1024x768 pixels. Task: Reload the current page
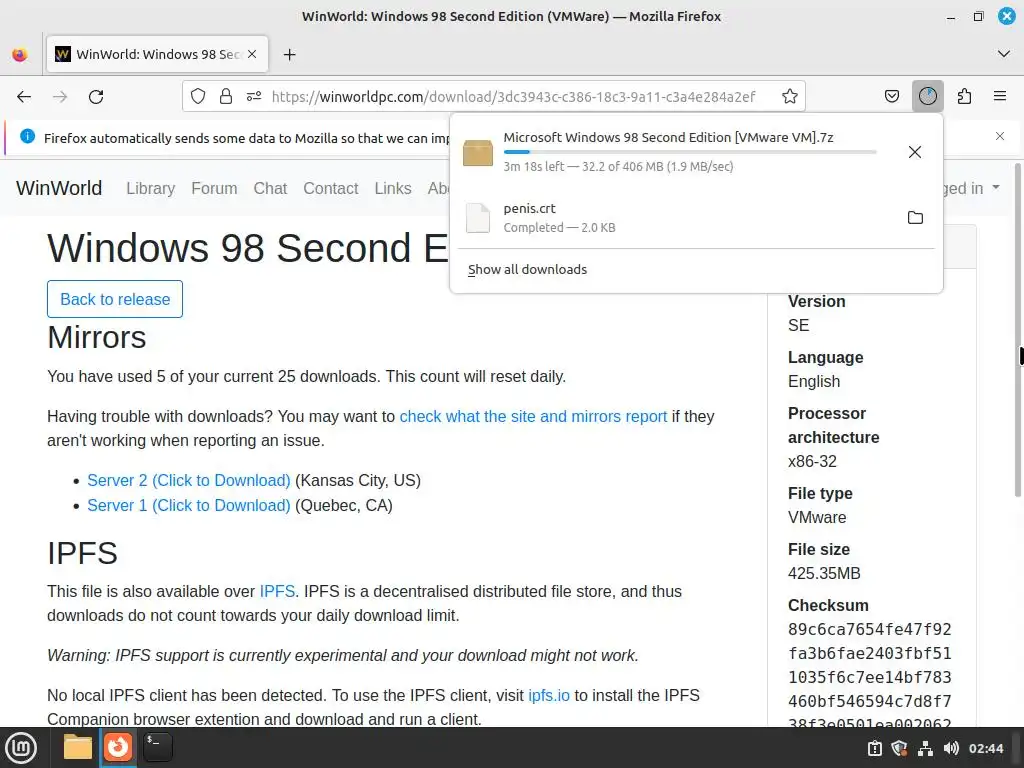(x=96, y=97)
